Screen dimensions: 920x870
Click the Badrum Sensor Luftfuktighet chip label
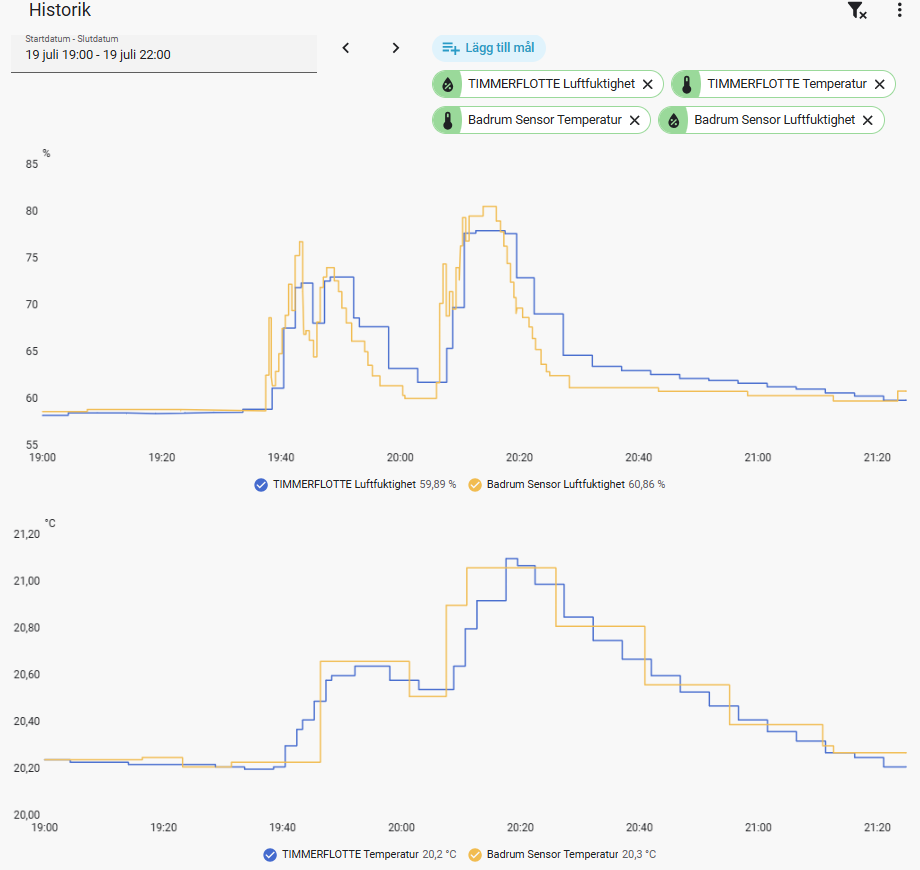pos(774,120)
